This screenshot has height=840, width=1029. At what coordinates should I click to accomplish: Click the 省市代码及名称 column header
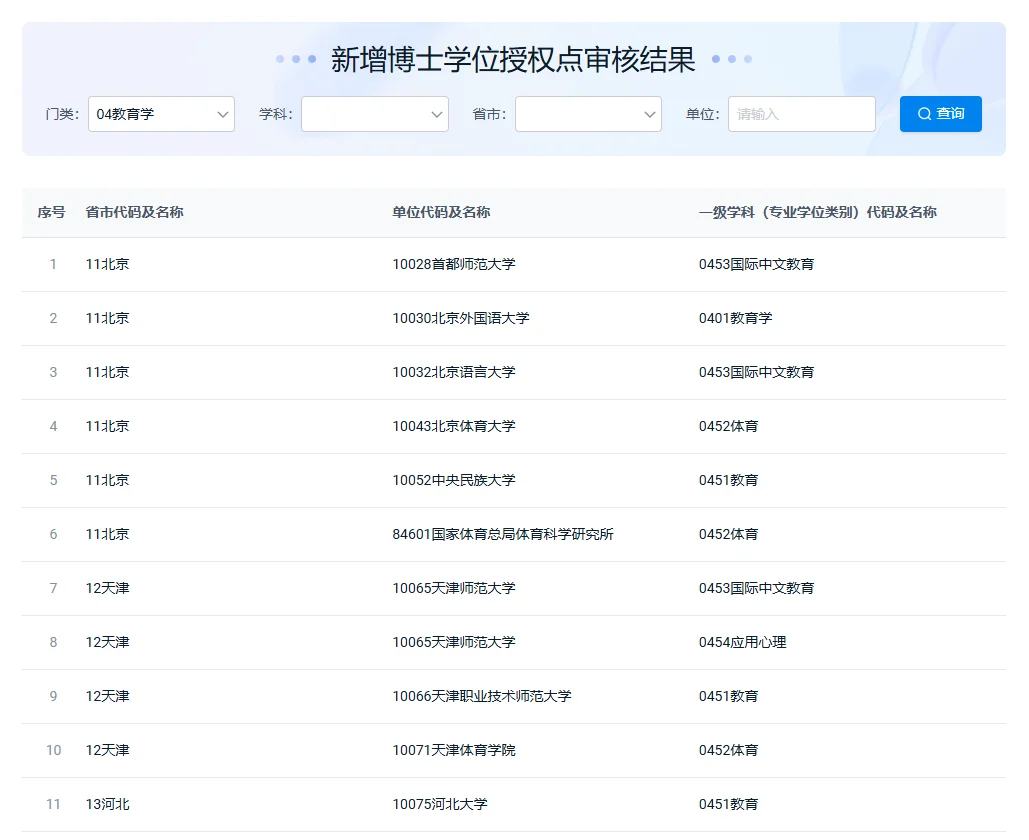[135, 212]
